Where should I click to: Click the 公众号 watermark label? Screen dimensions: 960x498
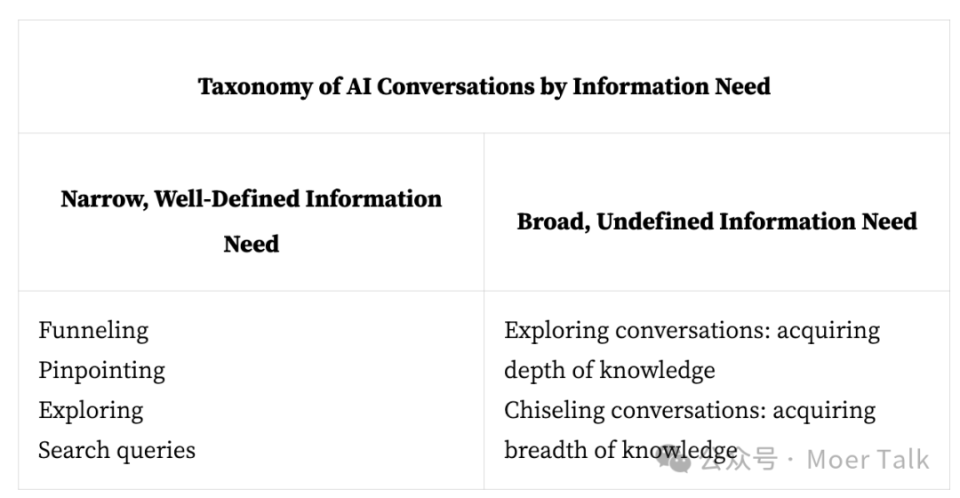click(738, 460)
